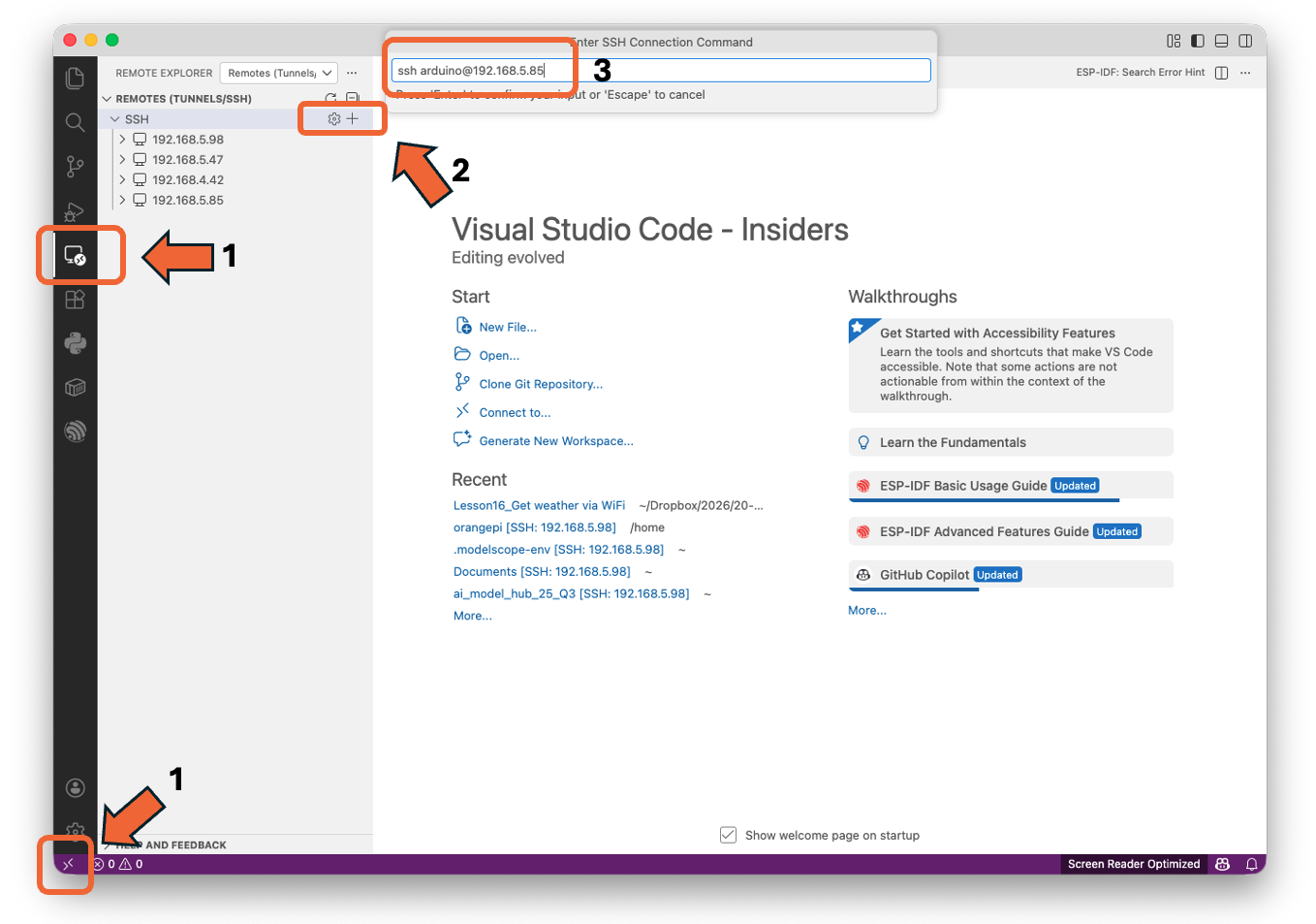Open recent orangepi SSH folder
The image size is (1316, 924).
tap(535, 527)
